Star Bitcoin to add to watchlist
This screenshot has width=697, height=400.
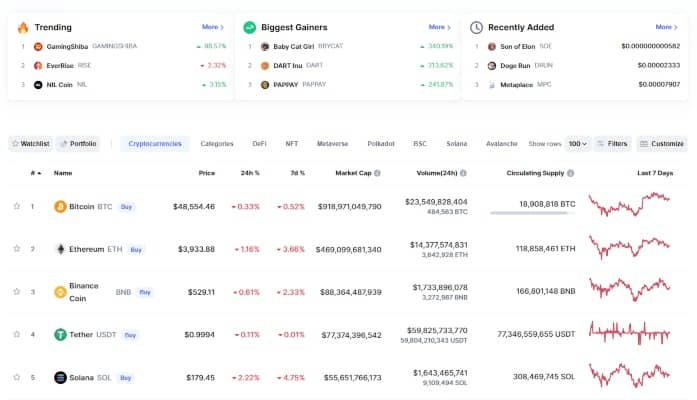[x=17, y=206]
